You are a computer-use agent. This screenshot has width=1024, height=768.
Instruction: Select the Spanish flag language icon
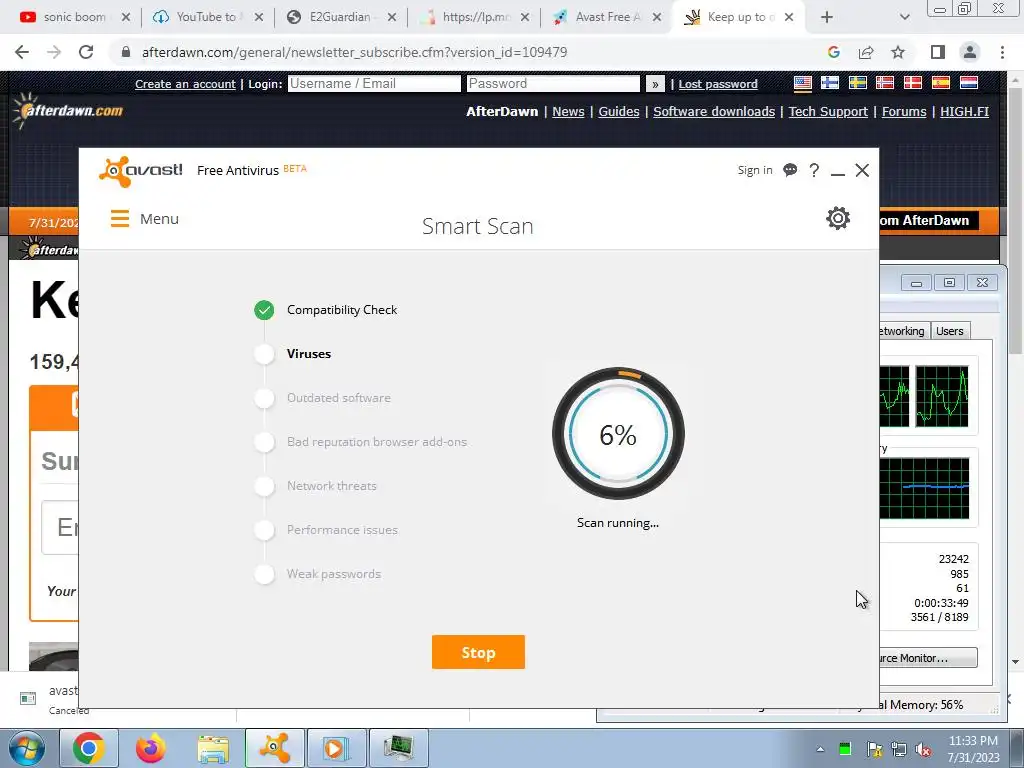click(x=940, y=83)
